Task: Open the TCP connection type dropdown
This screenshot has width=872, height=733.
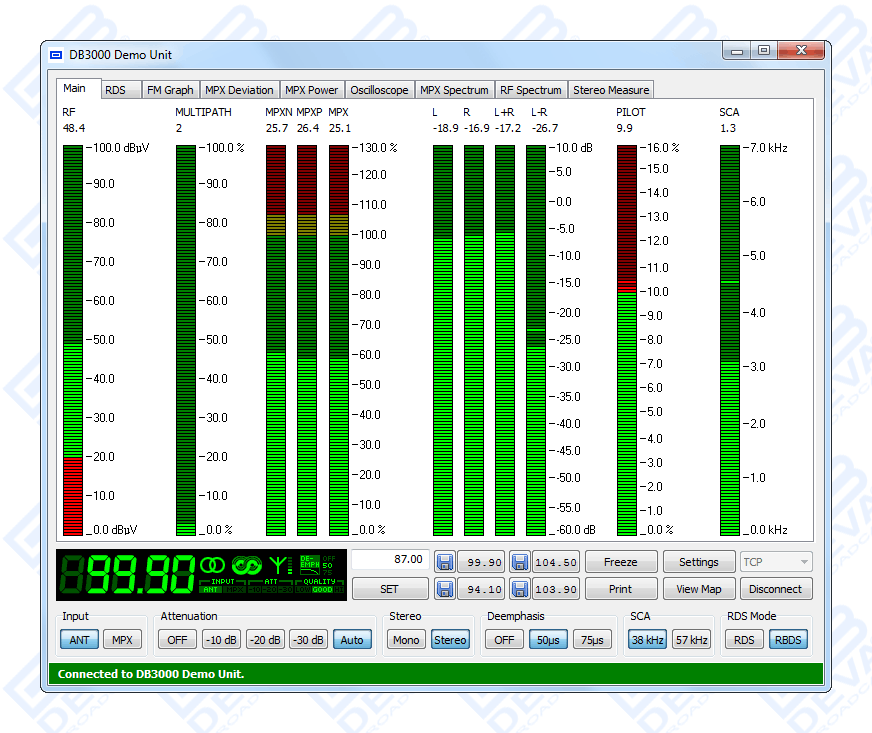Action: point(776,562)
